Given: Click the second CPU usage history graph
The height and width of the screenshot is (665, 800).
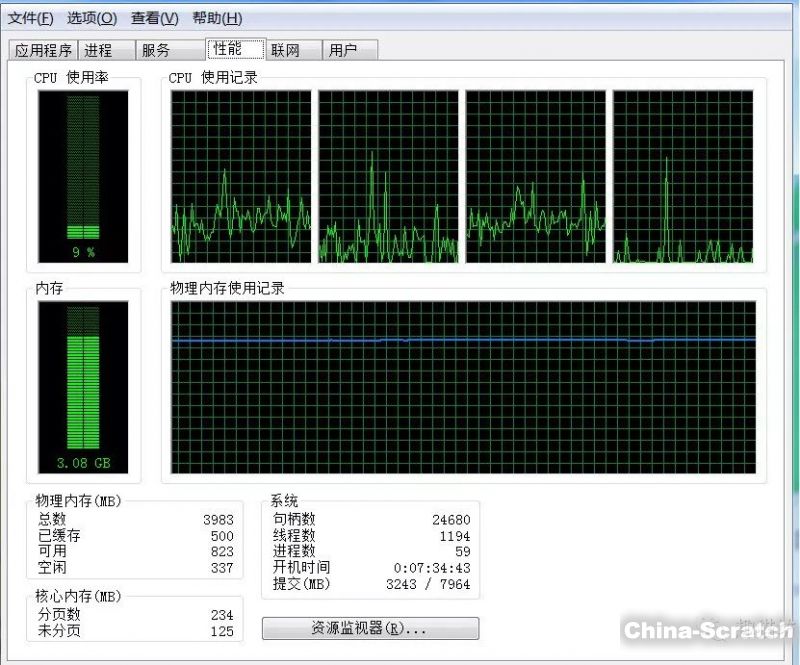Looking at the screenshot, I should click(x=388, y=177).
